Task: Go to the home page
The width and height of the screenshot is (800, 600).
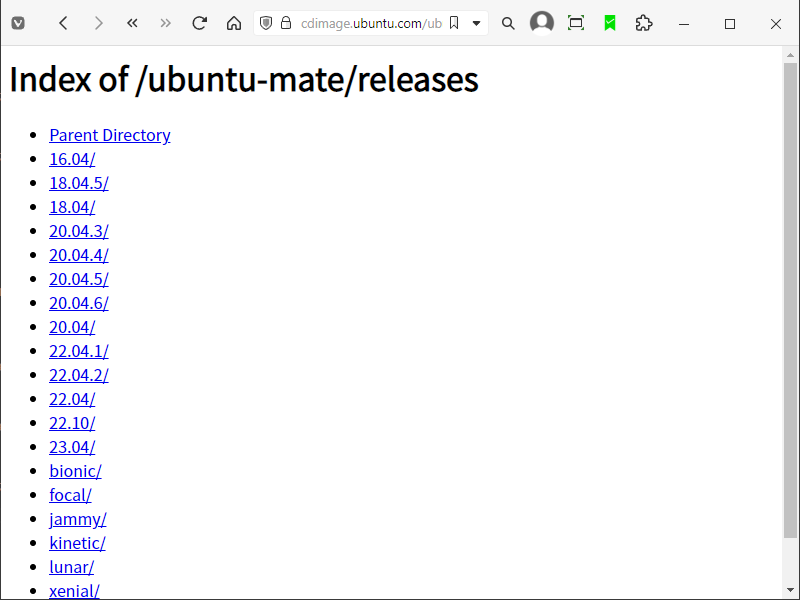Action: [234, 23]
